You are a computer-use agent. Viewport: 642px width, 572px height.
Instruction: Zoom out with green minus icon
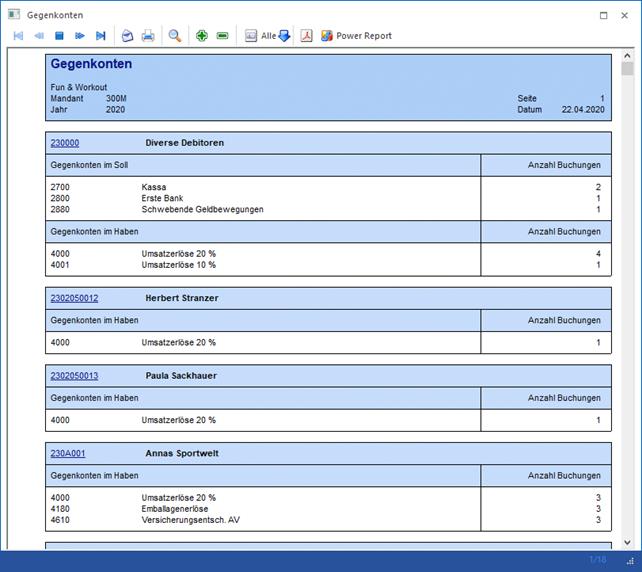[x=222, y=36]
